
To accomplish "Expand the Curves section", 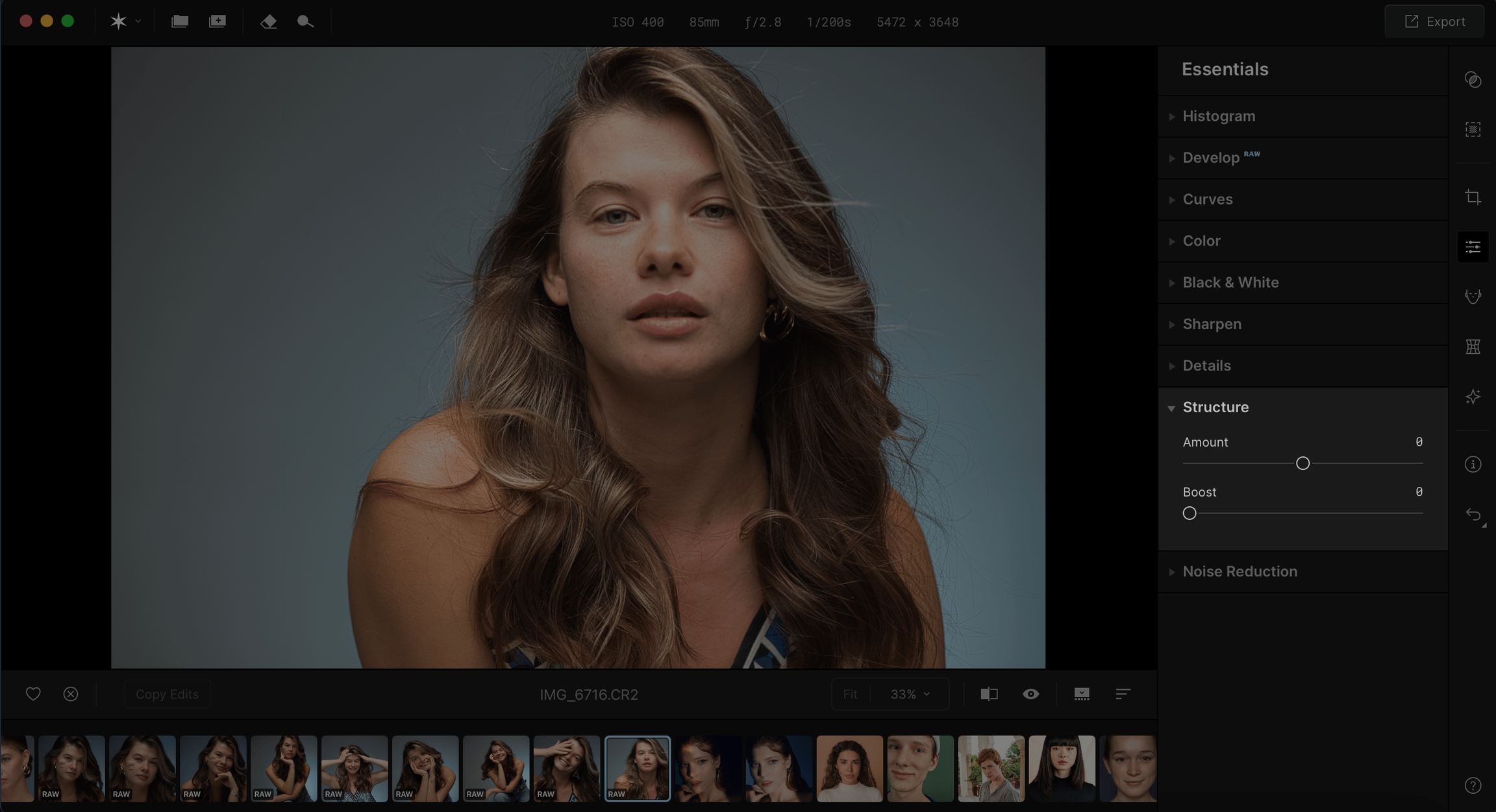I will point(1207,199).
